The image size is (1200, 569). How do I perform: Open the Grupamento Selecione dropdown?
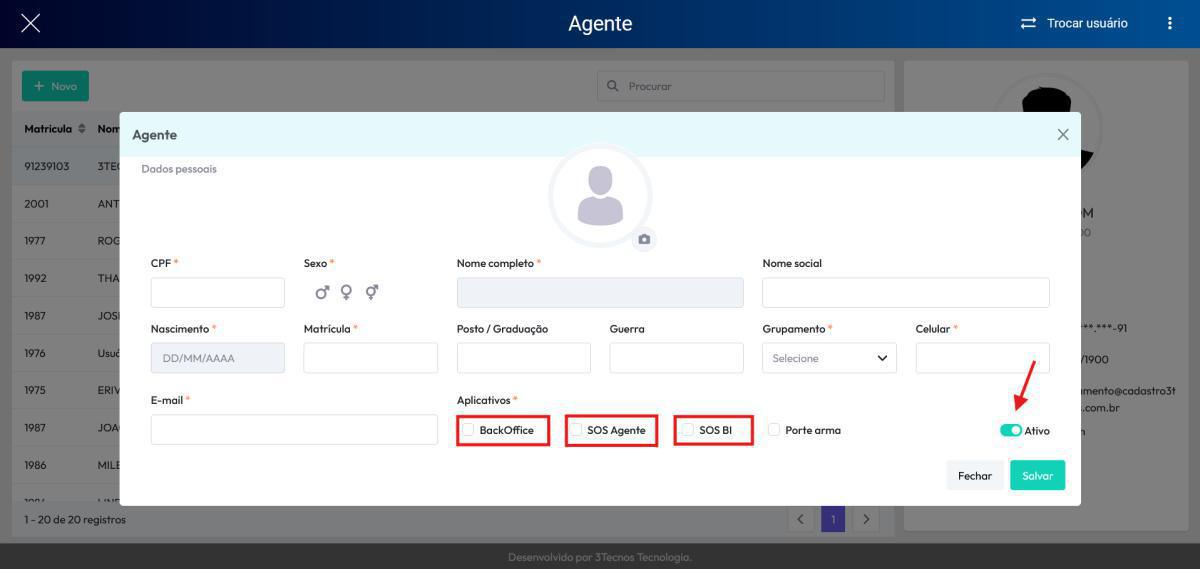[829, 358]
